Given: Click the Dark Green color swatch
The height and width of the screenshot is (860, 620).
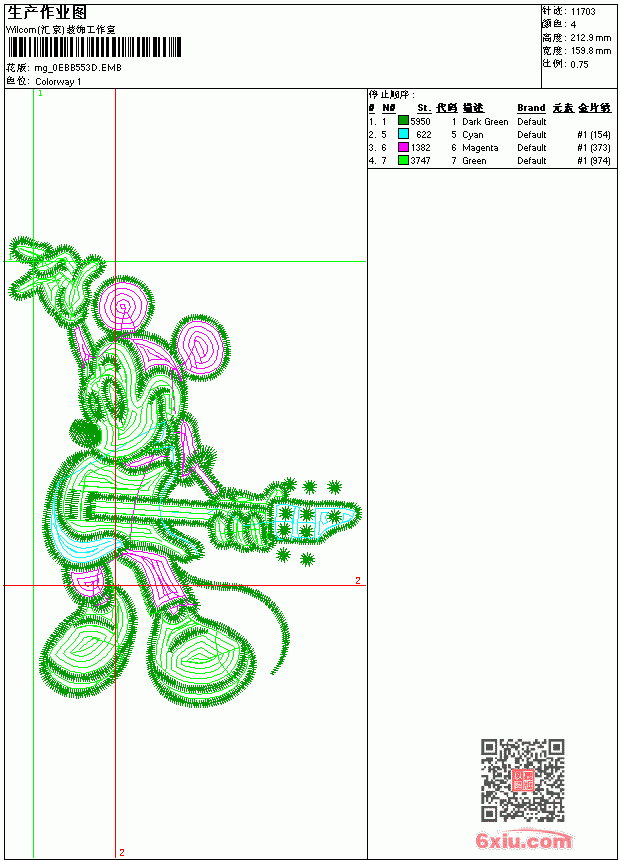Looking at the screenshot, I should pyautogui.click(x=403, y=121).
